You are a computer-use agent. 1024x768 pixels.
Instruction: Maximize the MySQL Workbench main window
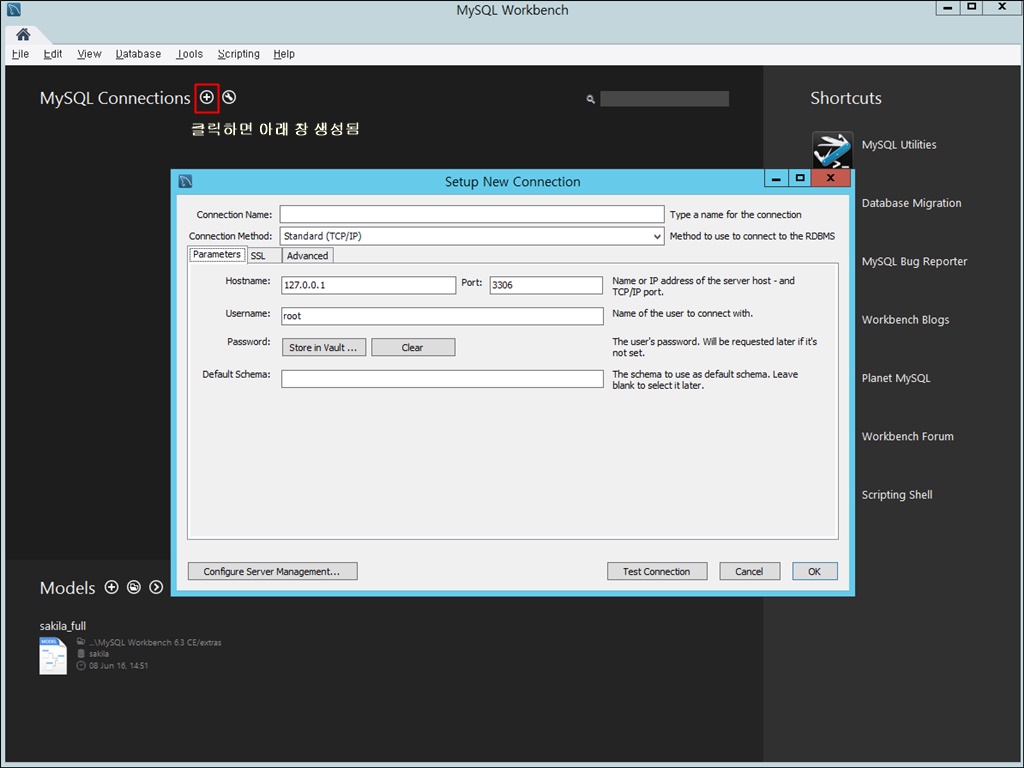point(972,7)
